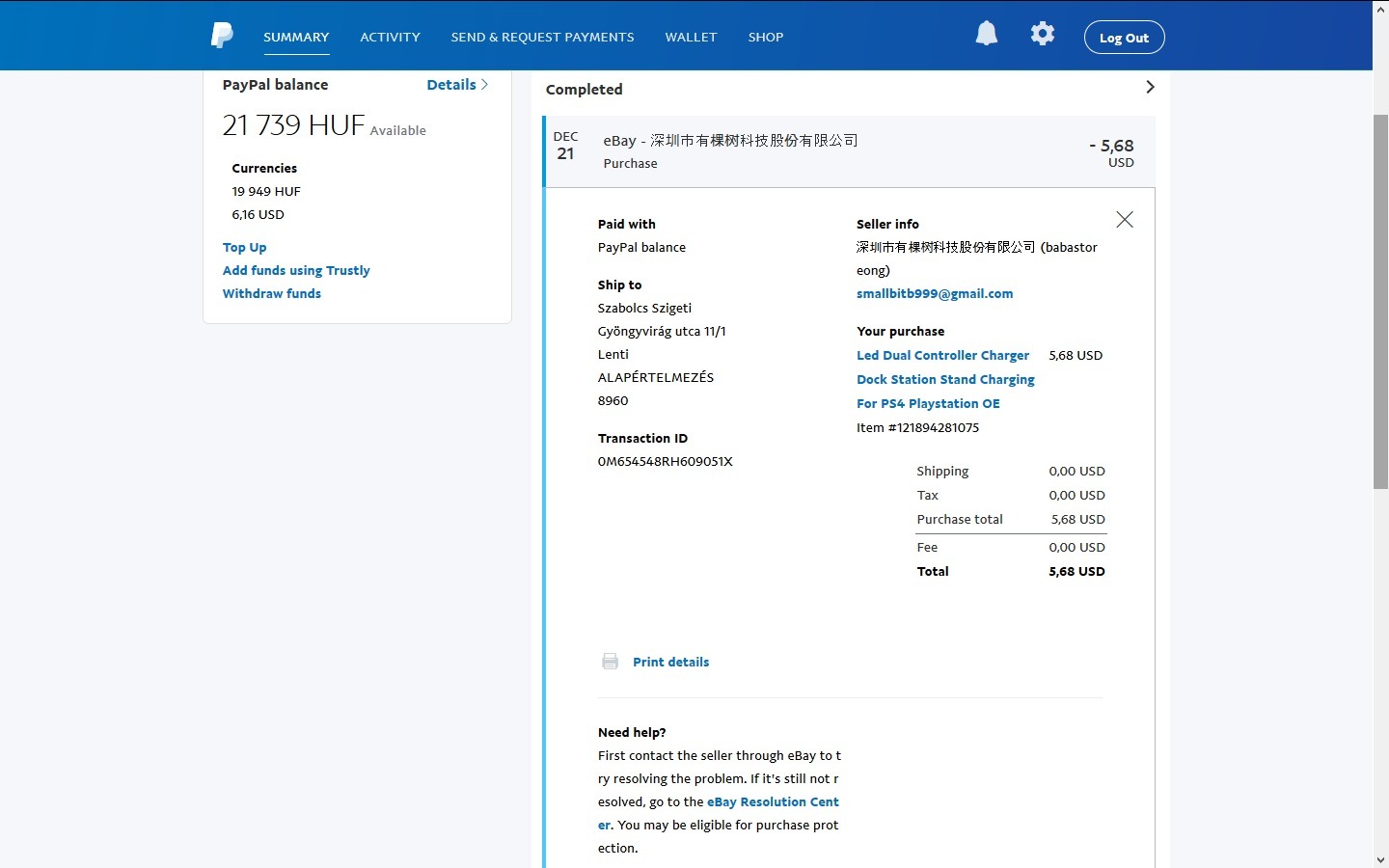Go to the Activity tab
Viewport: 1389px width, 868px height.
click(x=390, y=37)
